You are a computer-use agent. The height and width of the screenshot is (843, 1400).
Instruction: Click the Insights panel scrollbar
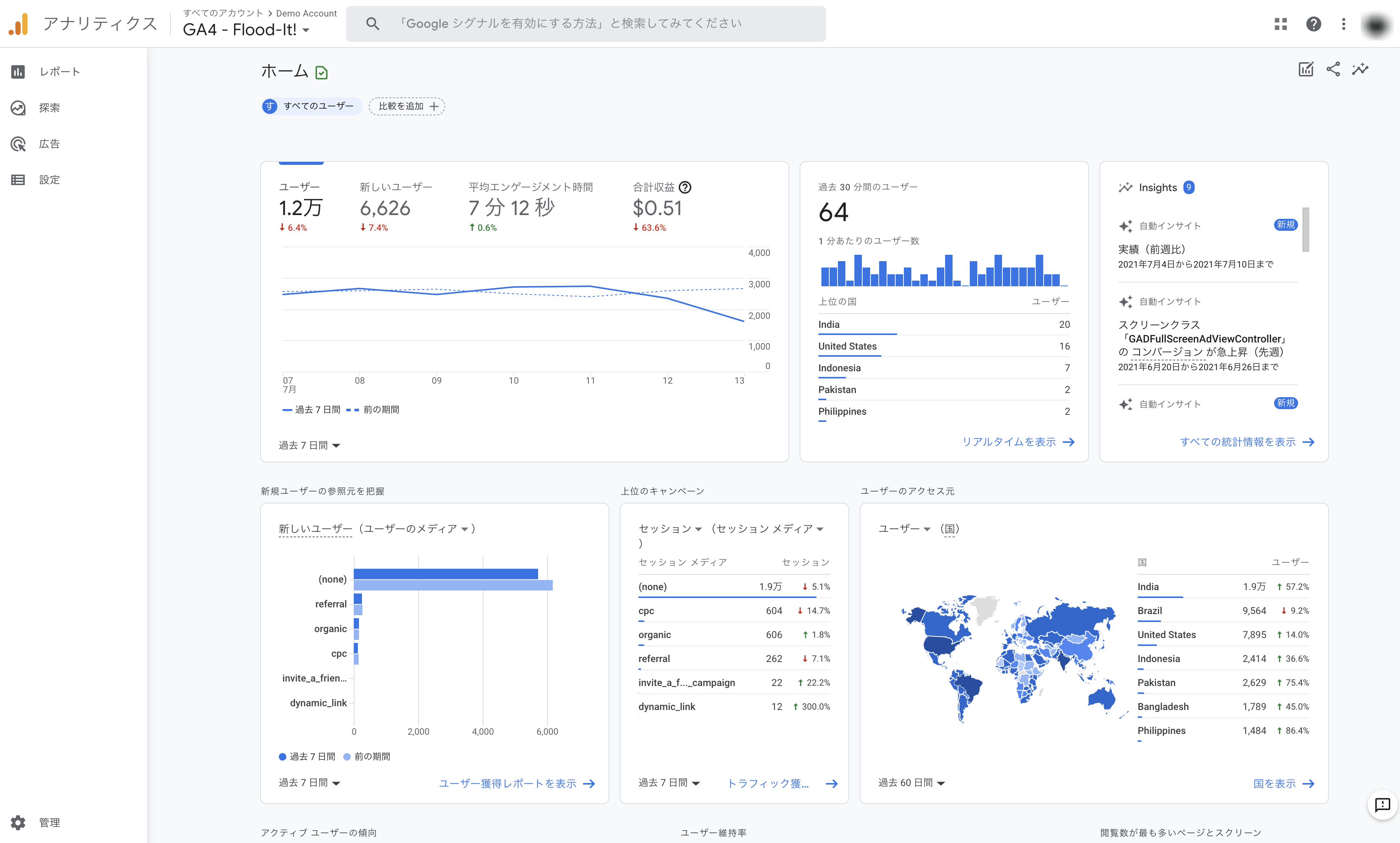click(1306, 230)
